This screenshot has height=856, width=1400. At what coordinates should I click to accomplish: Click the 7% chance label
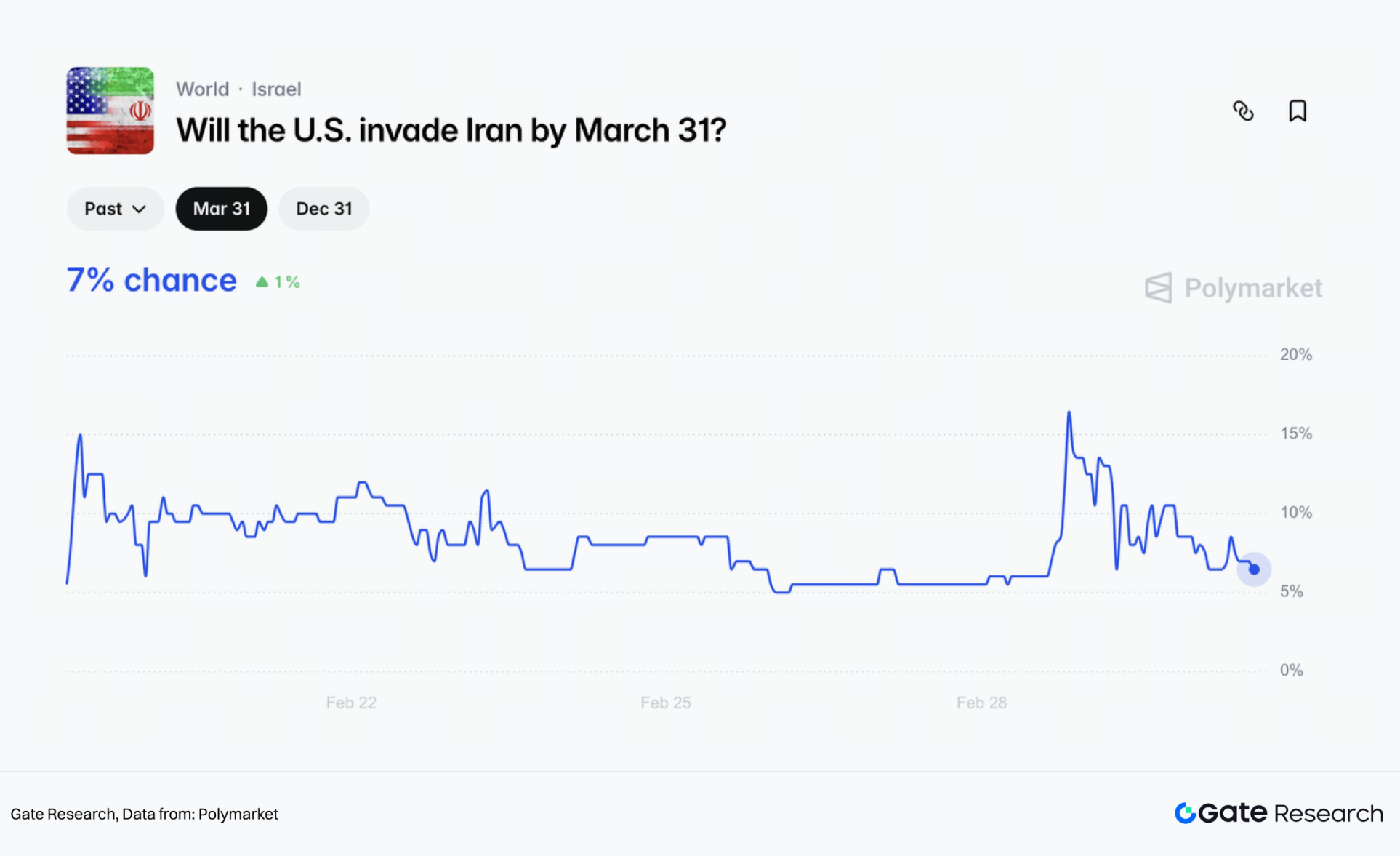151,280
